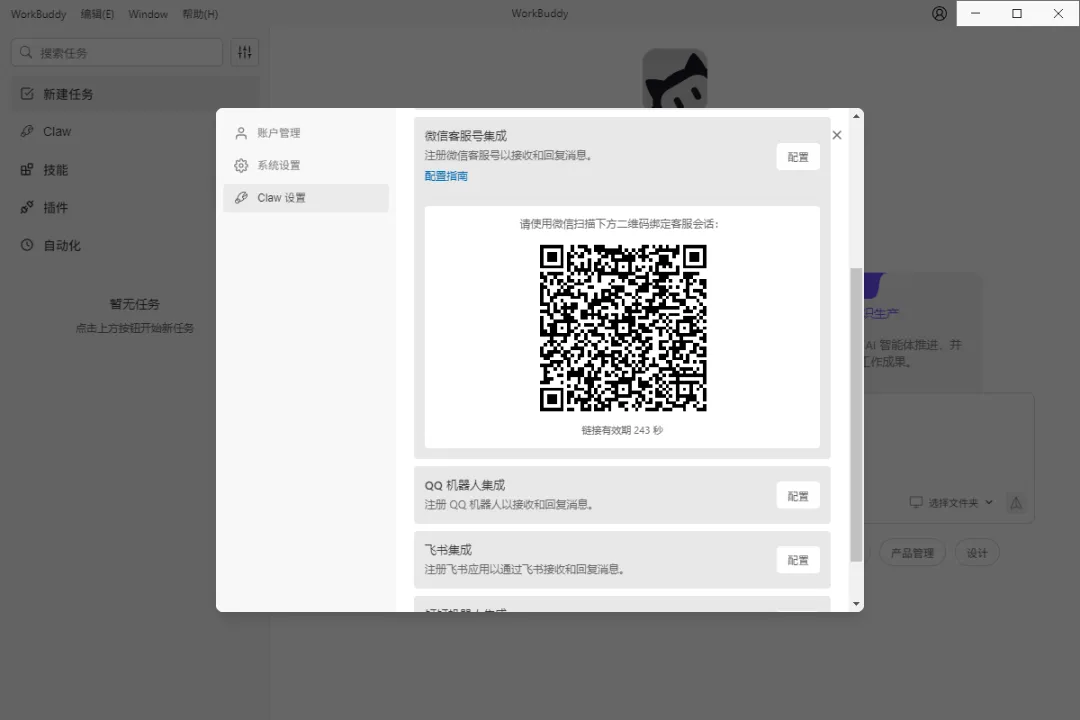Click the WorkBuddy cat logo
Viewport: 1080px width, 720px height.
(x=675, y=79)
